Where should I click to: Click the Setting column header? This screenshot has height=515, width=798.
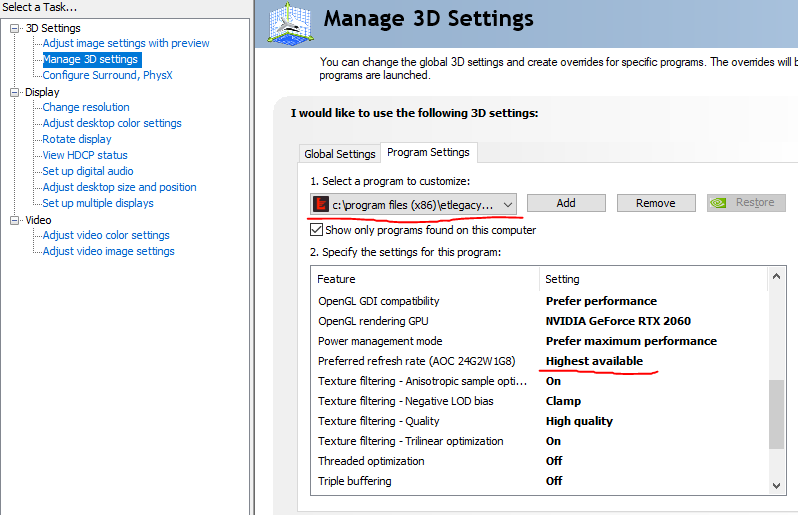pyautogui.click(x=653, y=279)
